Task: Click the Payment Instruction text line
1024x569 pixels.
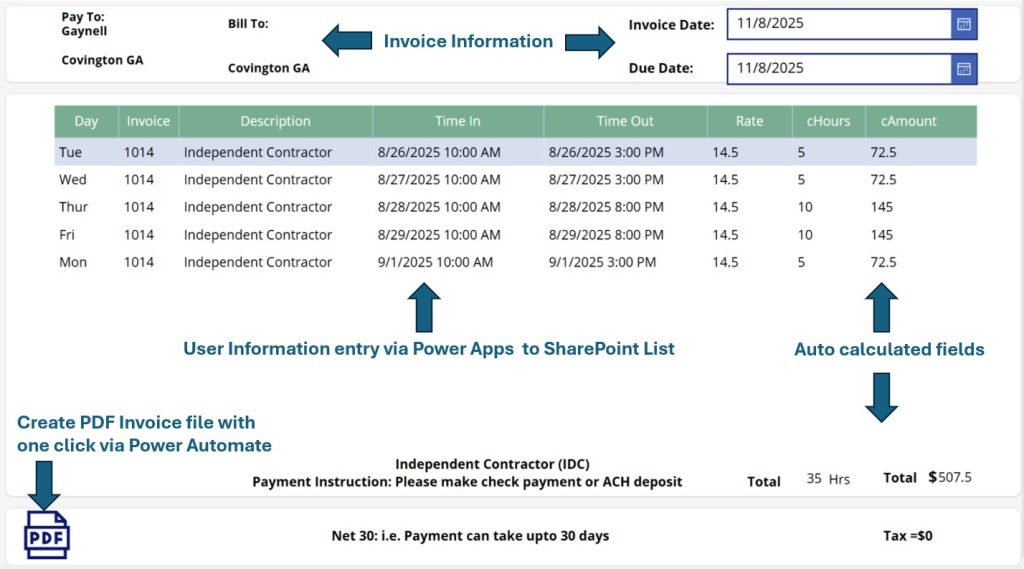Action: tap(467, 482)
